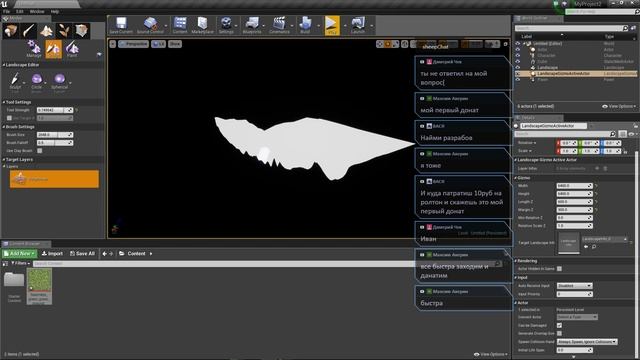Open Spawn Collision Handling dropdown
640x360 pixels.
tap(587, 342)
